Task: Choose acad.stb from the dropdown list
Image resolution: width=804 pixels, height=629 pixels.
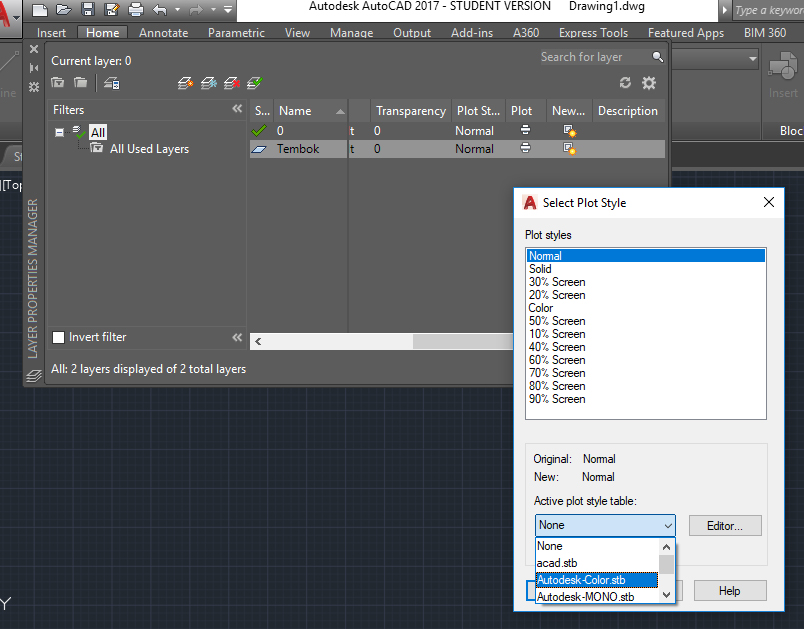Action: 597,563
